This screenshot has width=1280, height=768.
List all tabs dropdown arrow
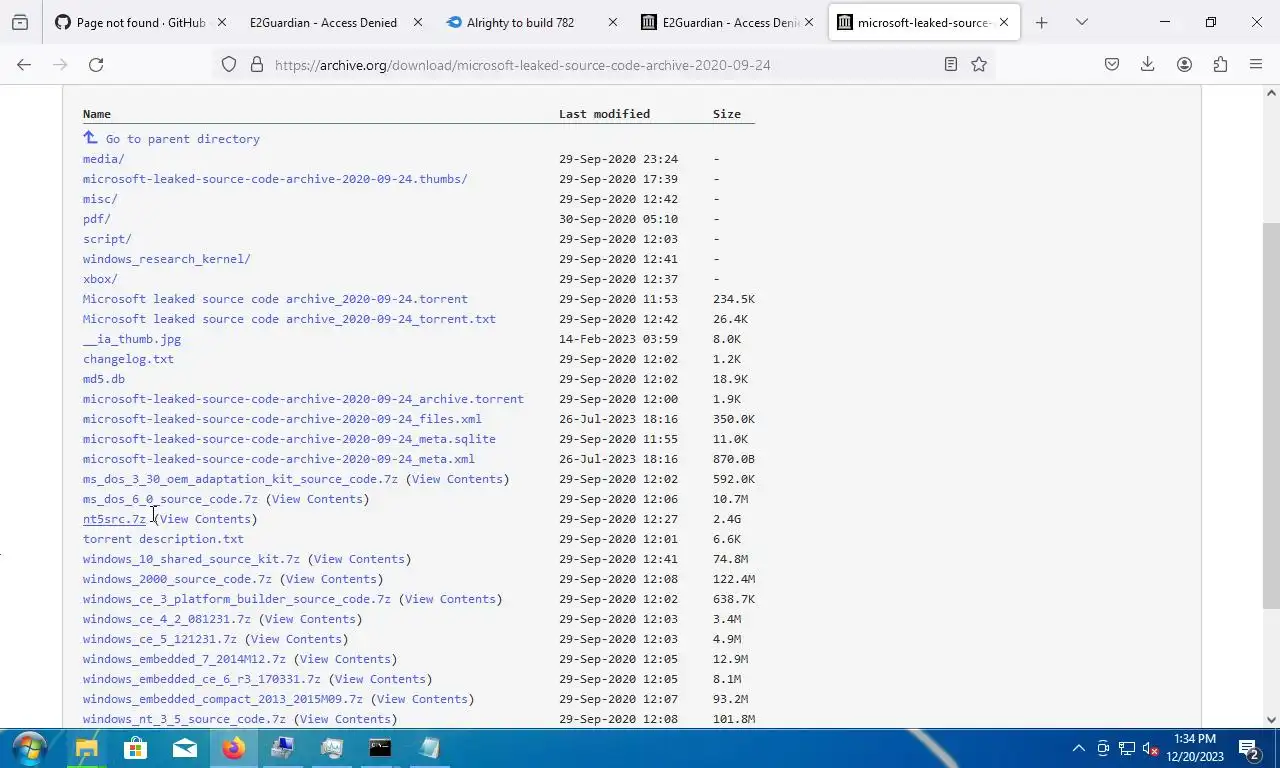(1081, 22)
